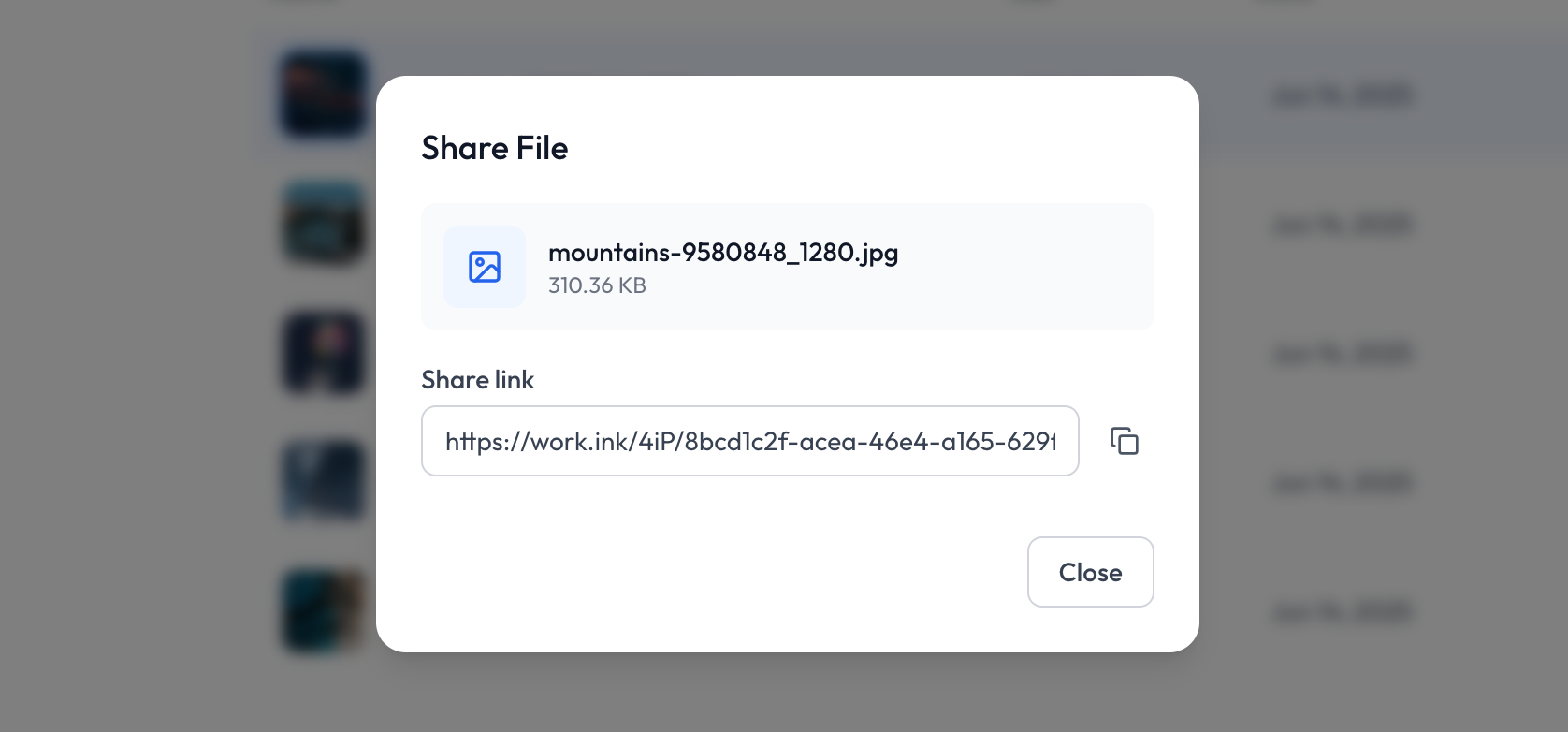Click the 310.36 KB file size text
Image resolution: width=1568 pixels, height=732 pixels.
(597, 285)
